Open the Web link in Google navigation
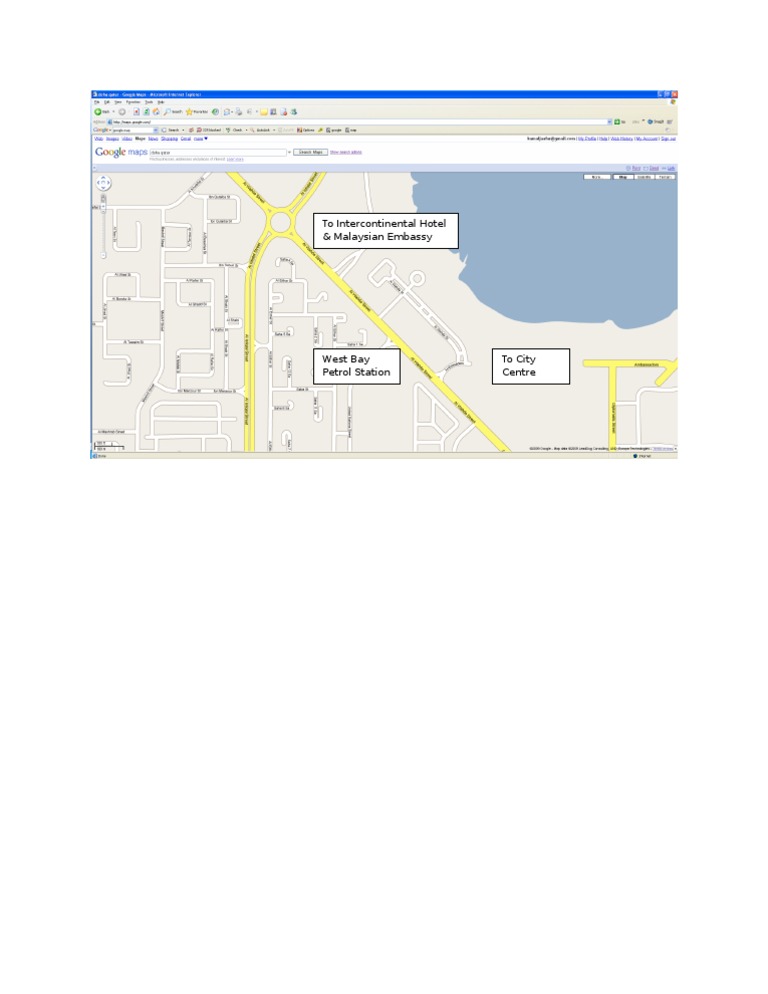 click(x=98, y=139)
